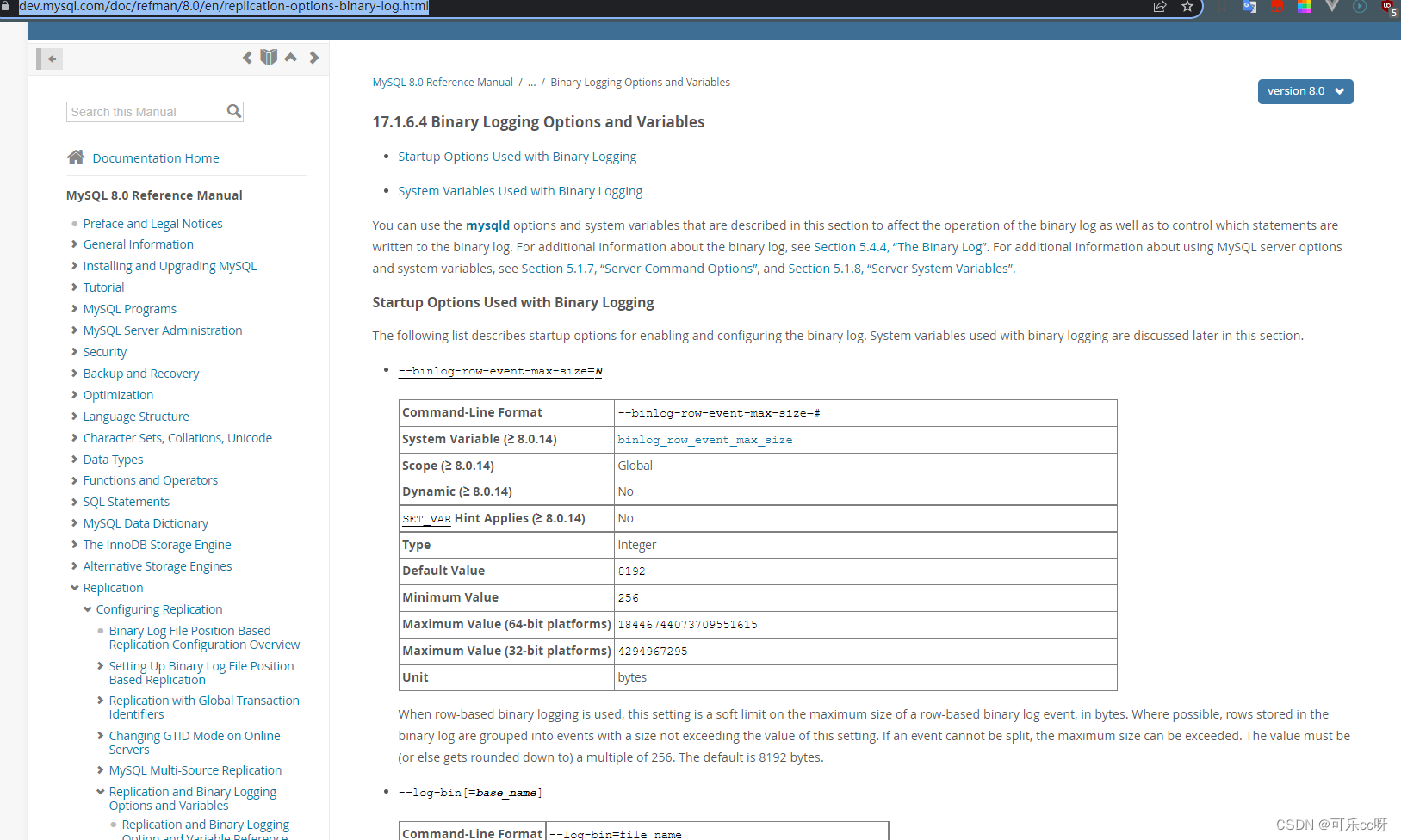1401x840 pixels.
Task: Open Startup Options Used with Binary Logging link
Action: tap(518, 157)
